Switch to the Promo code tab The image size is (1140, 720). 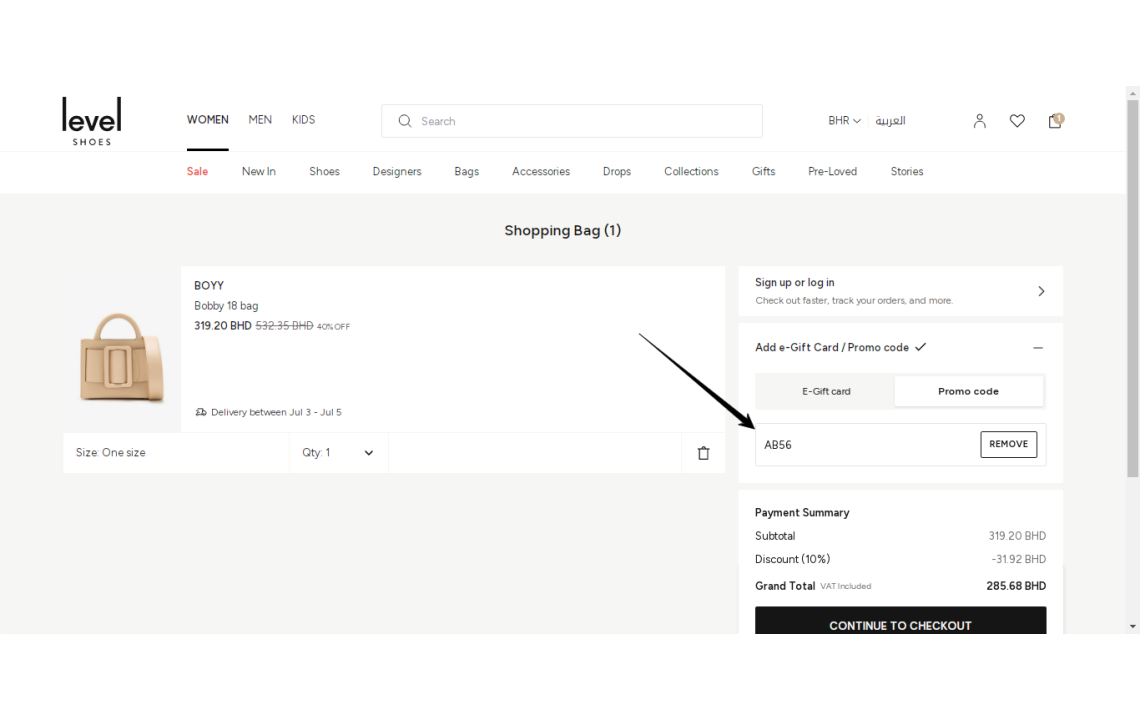(x=968, y=391)
